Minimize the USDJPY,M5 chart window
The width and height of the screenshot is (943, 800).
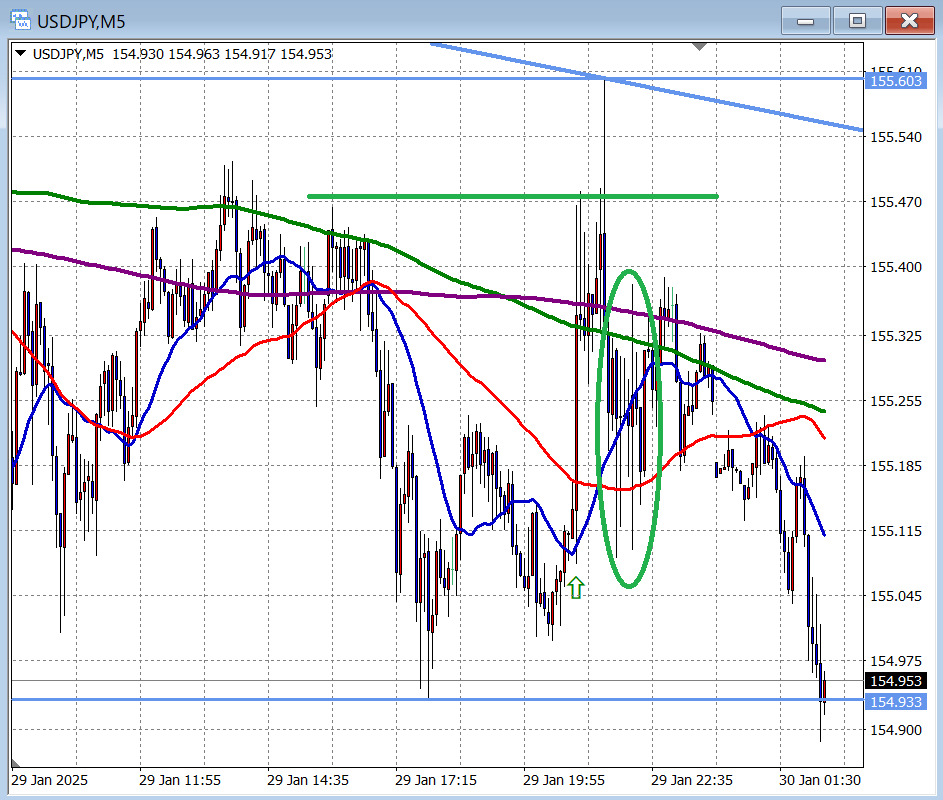806,20
